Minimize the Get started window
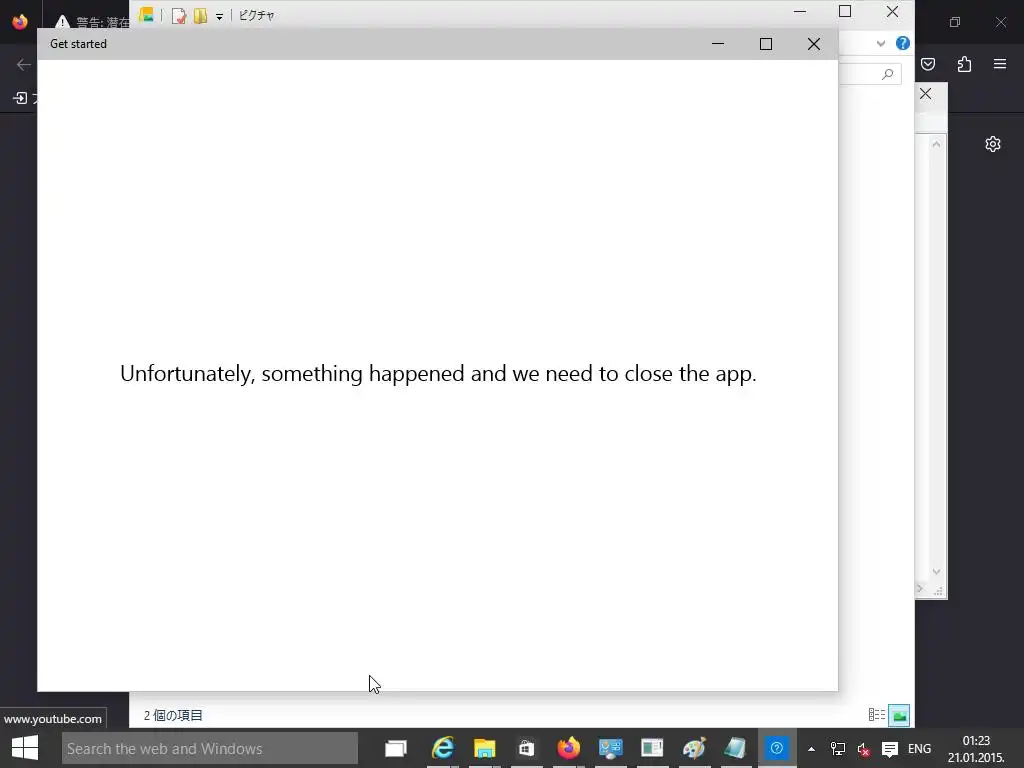 (x=718, y=44)
